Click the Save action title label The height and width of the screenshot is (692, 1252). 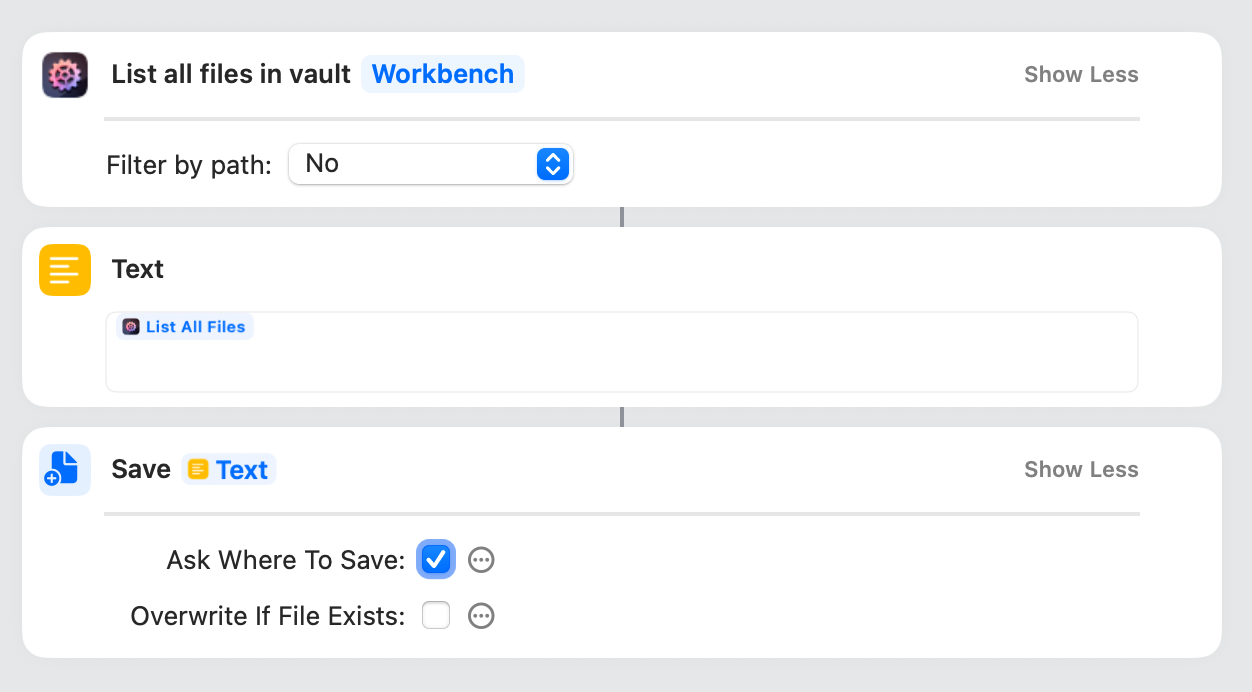coord(141,470)
